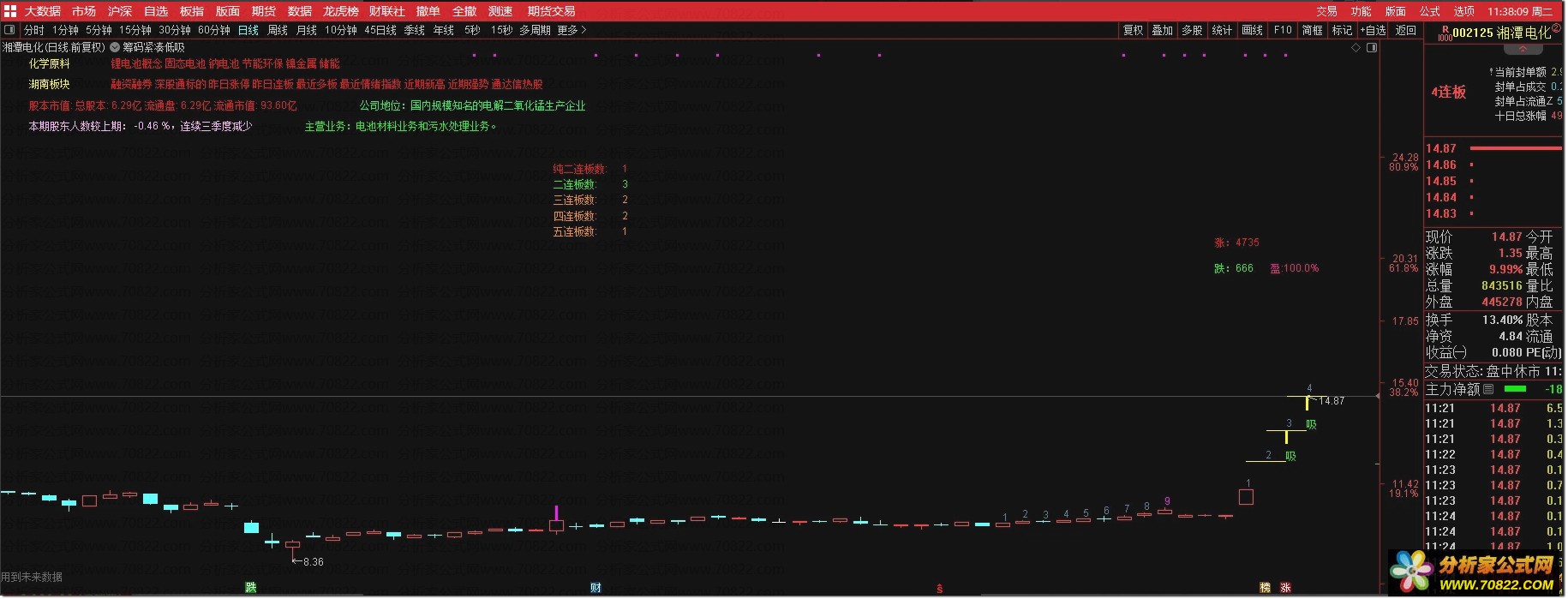This screenshot has height=599, width=1568.
Task: Expand the 更多 periods chevron
Action: click(584, 30)
